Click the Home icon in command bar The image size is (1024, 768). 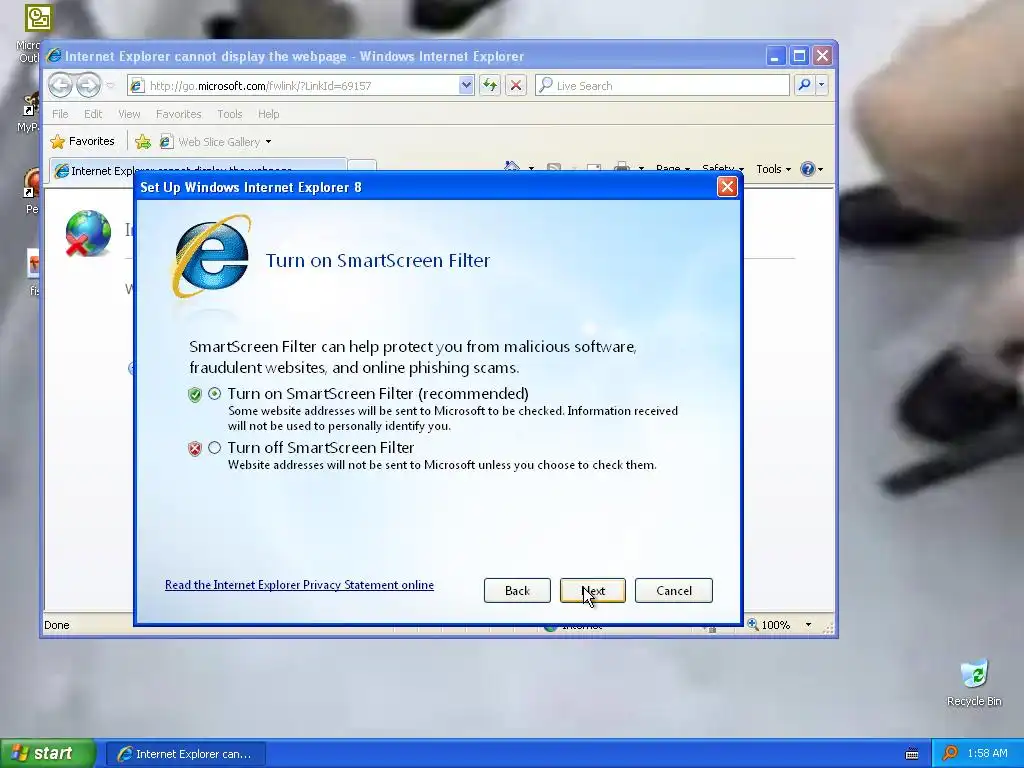point(513,168)
